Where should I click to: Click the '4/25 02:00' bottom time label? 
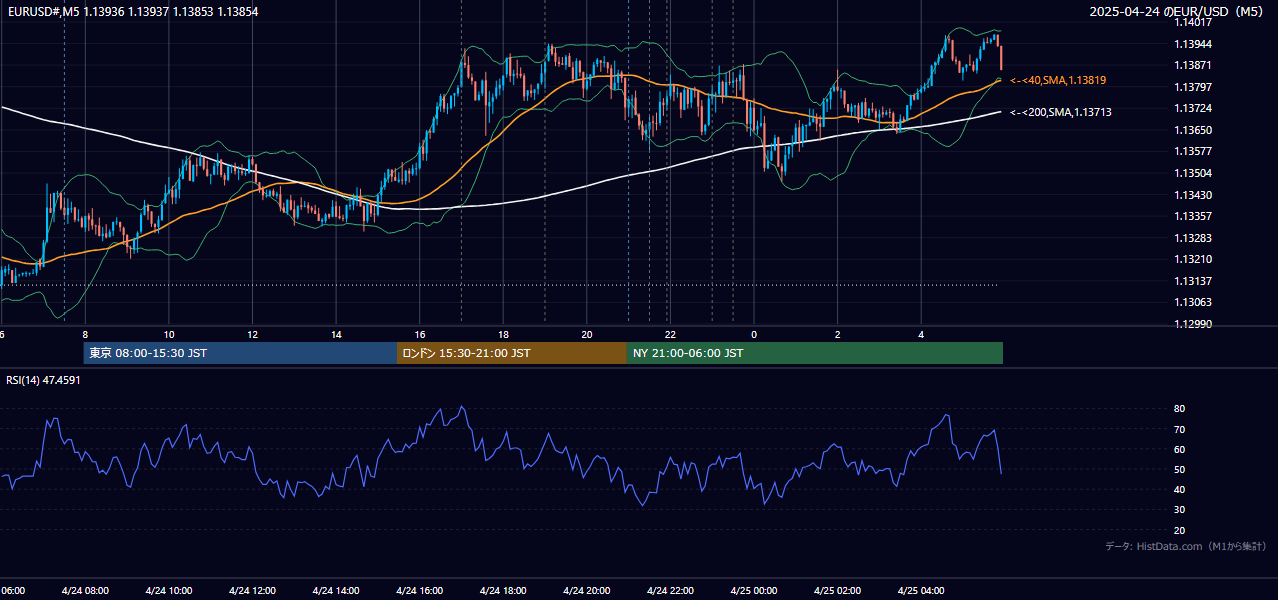point(838,591)
